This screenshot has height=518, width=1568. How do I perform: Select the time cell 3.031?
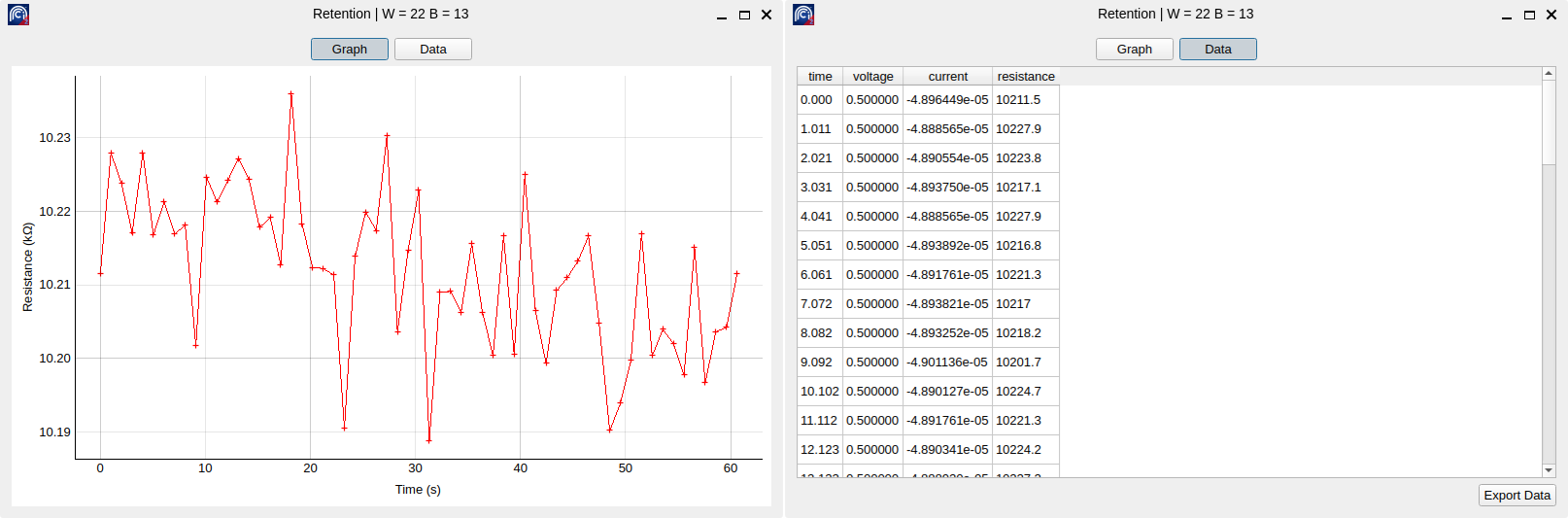pyautogui.click(x=820, y=188)
